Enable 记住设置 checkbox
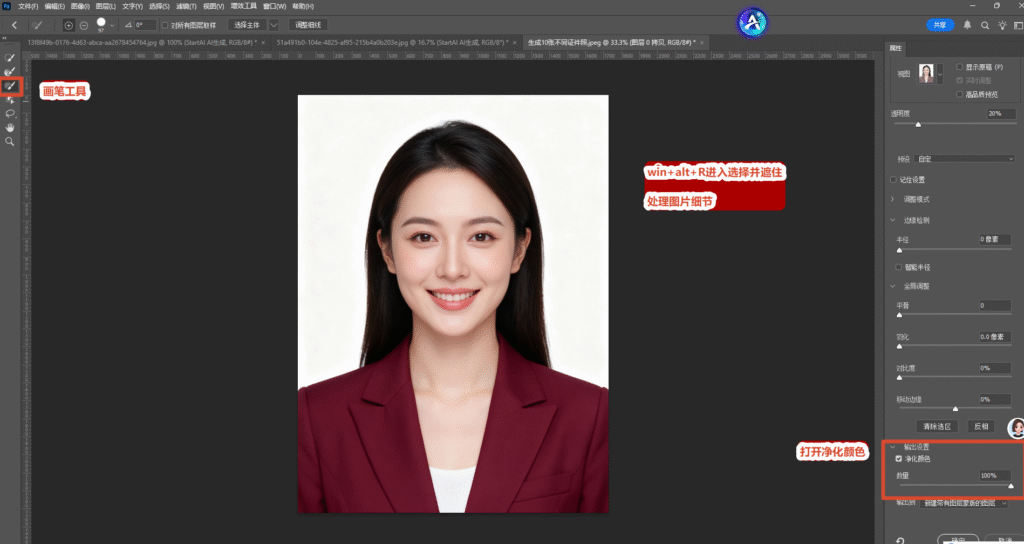The width and height of the screenshot is (1024, 544). [893, 180]
